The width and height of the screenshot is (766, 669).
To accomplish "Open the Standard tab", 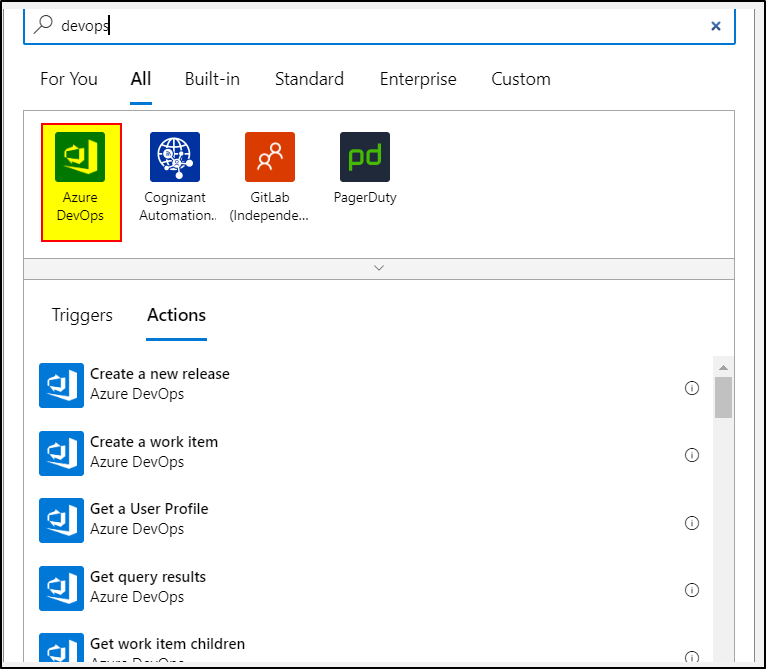I will pyautogui.click(x=309, y=79).
